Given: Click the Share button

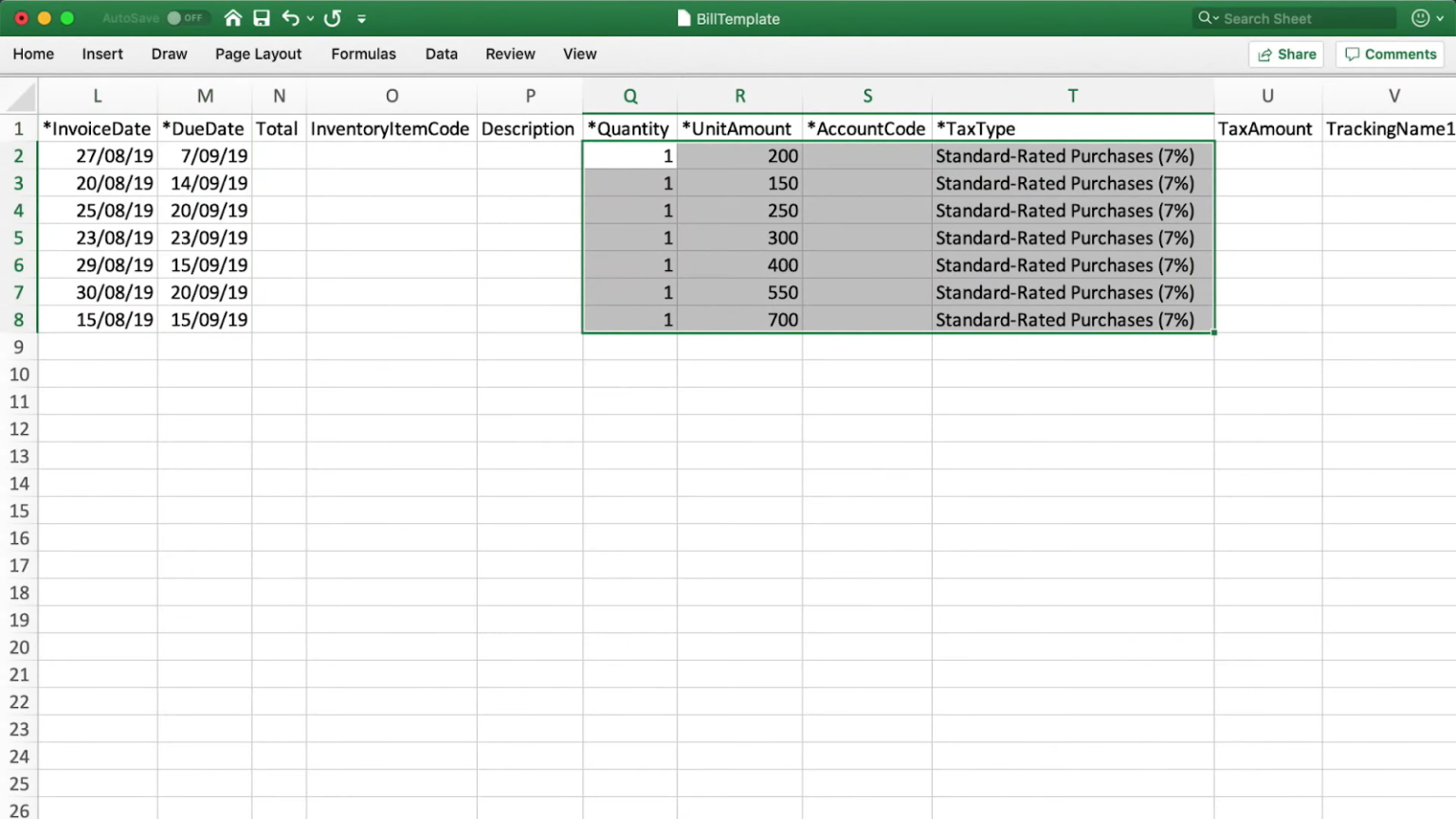Looking at the screenshot, I should click(1285, 54).
